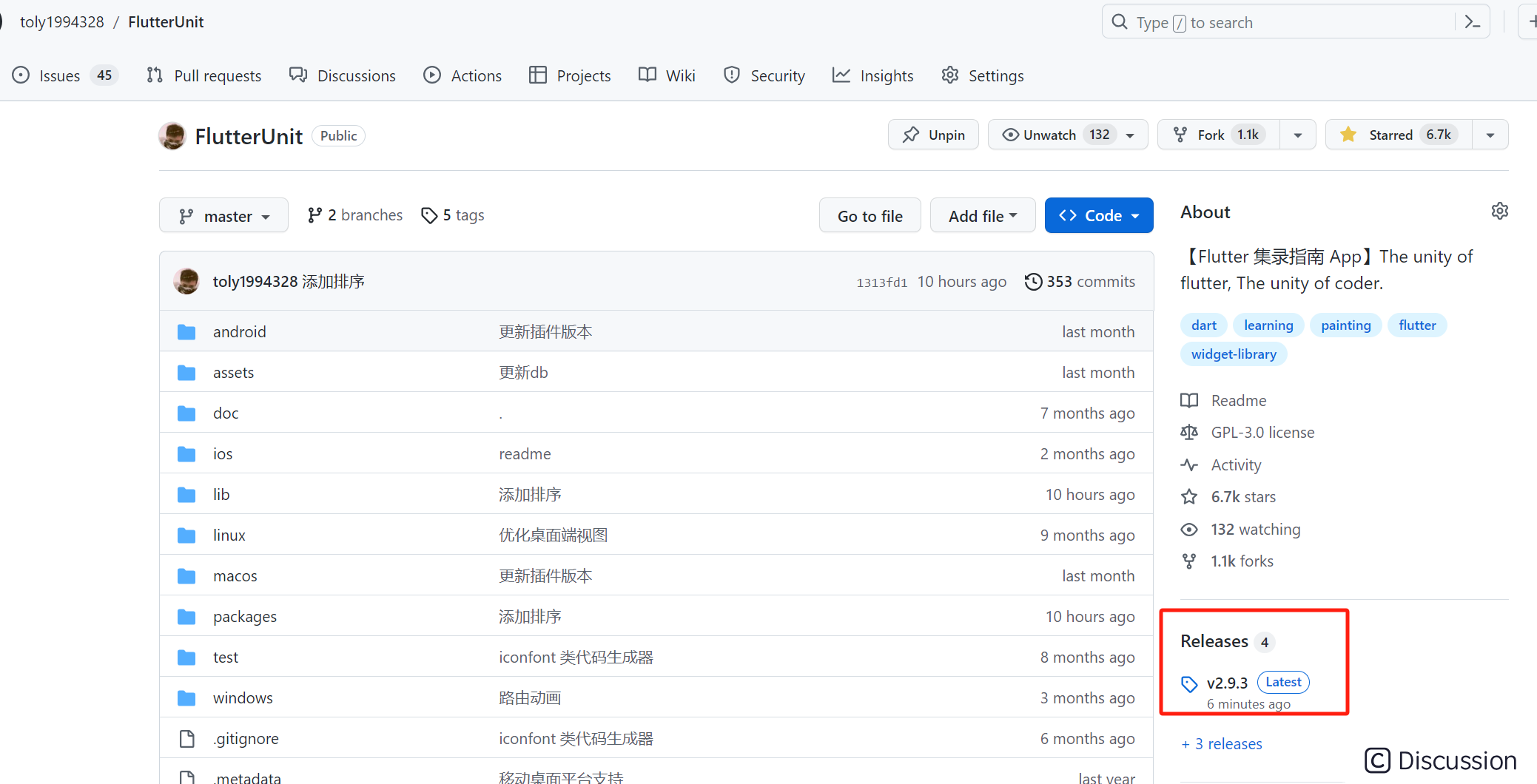Open the Code dropdown

(x=1099, y=215)
